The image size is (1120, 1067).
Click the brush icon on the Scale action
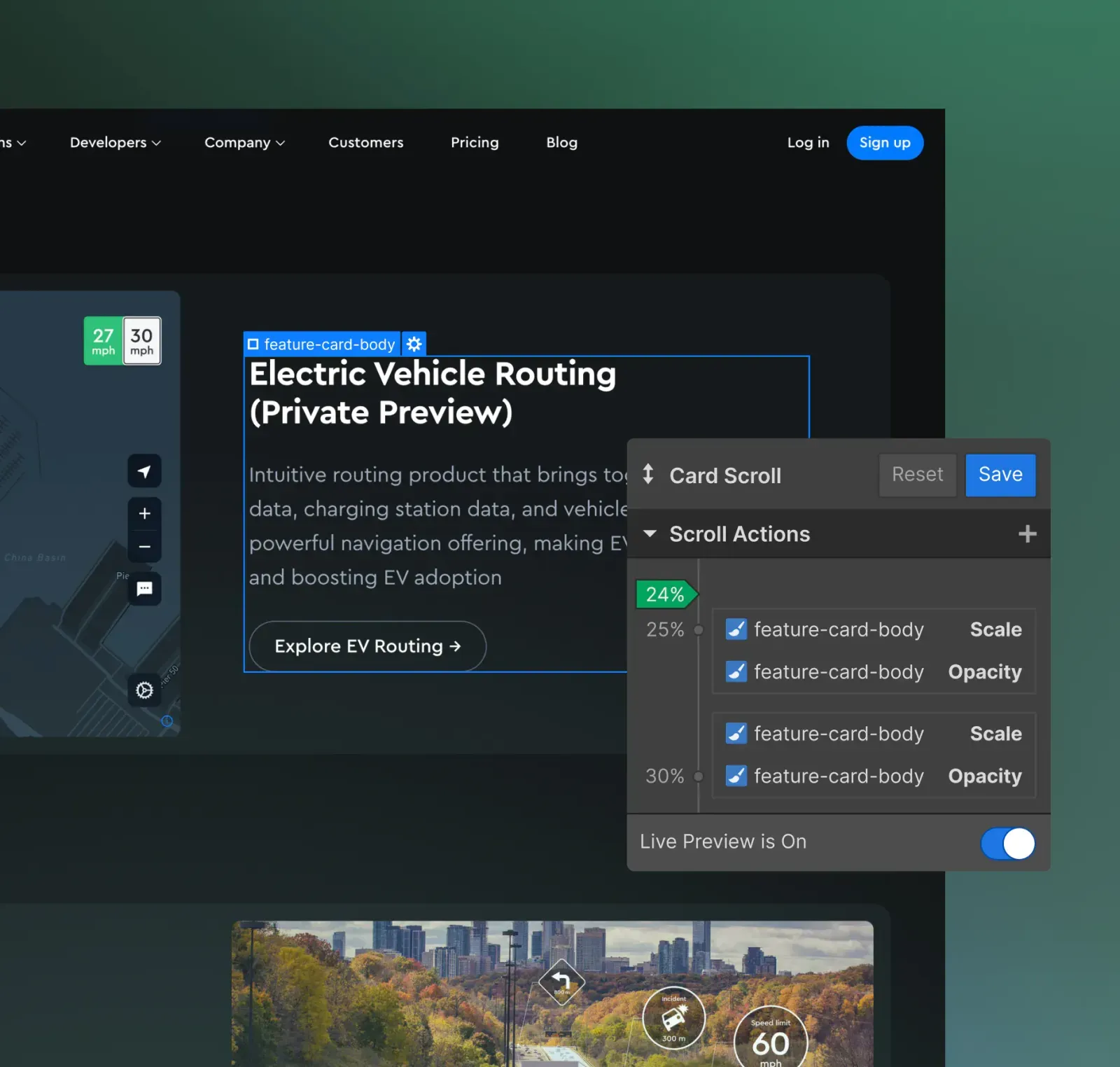point(736,629)
